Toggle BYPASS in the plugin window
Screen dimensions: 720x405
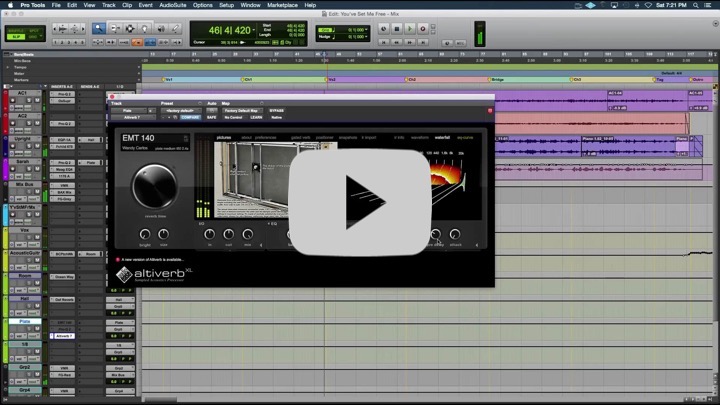click(x=276, y=111)
